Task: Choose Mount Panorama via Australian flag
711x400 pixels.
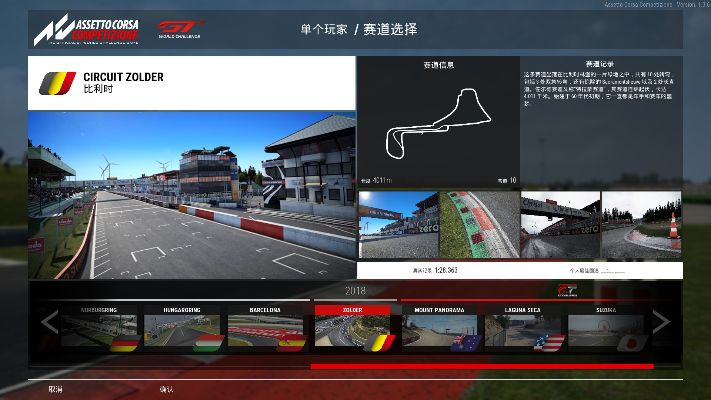Action: 466,343
